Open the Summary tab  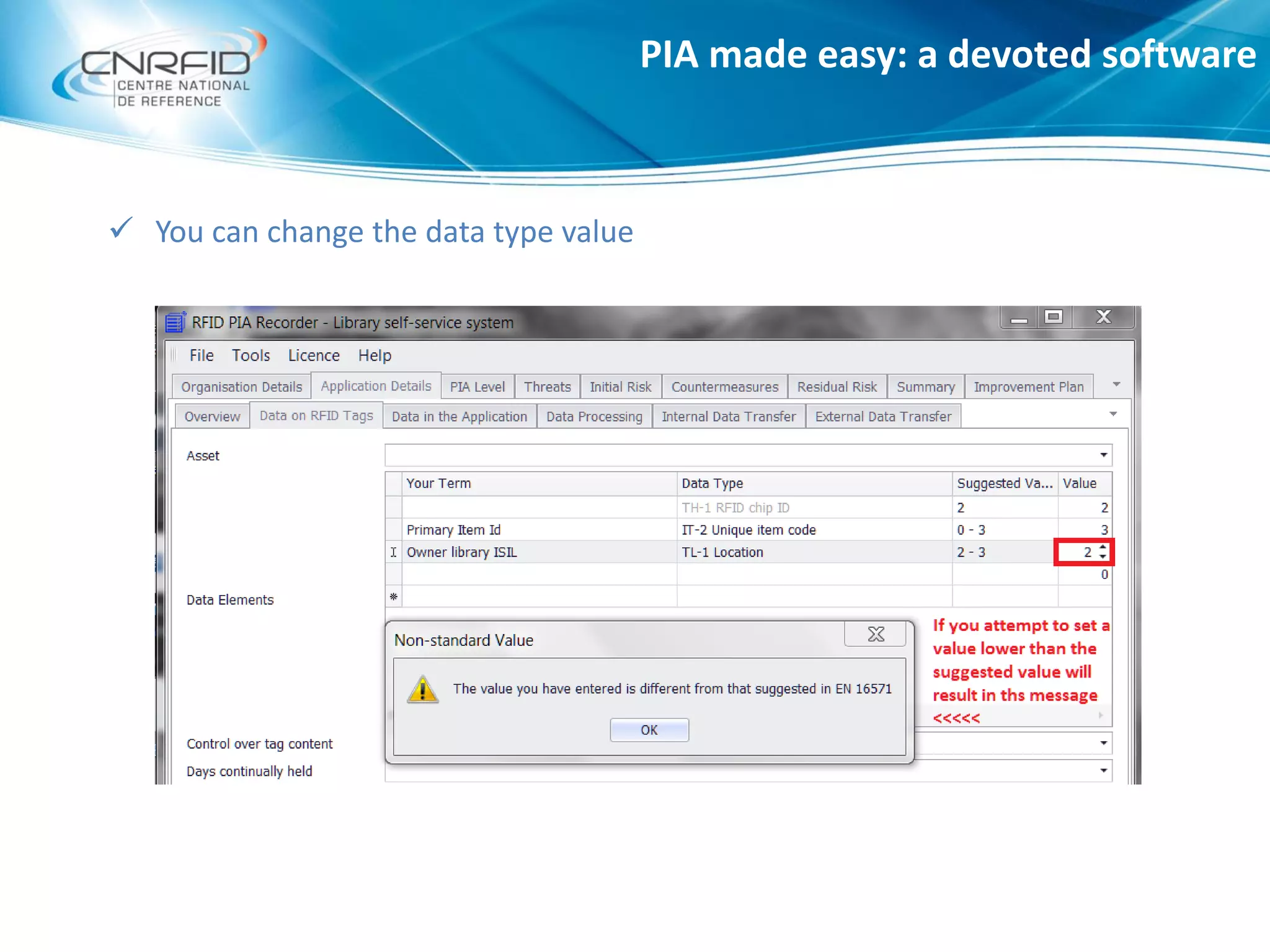926,387
